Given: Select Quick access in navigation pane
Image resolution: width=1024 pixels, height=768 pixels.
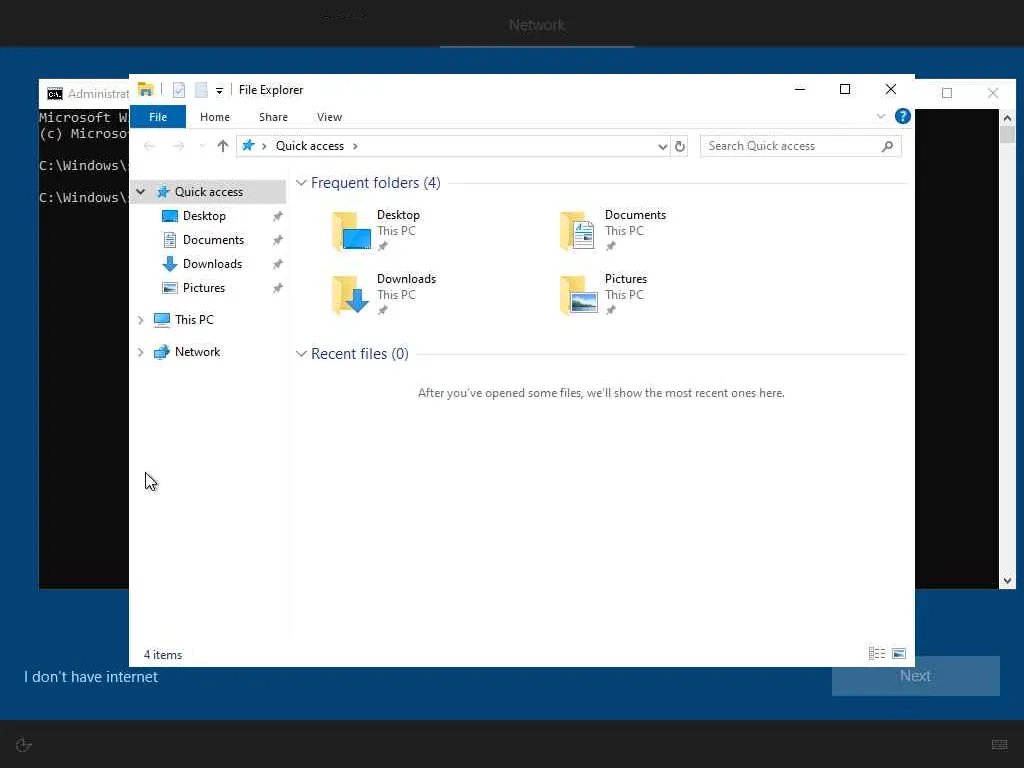Looking at the screenshot, I should point(208,191).
